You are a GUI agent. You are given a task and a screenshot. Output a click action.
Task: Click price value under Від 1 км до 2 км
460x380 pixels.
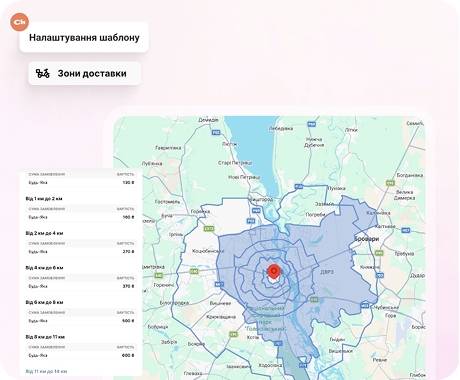click(128, 217)
